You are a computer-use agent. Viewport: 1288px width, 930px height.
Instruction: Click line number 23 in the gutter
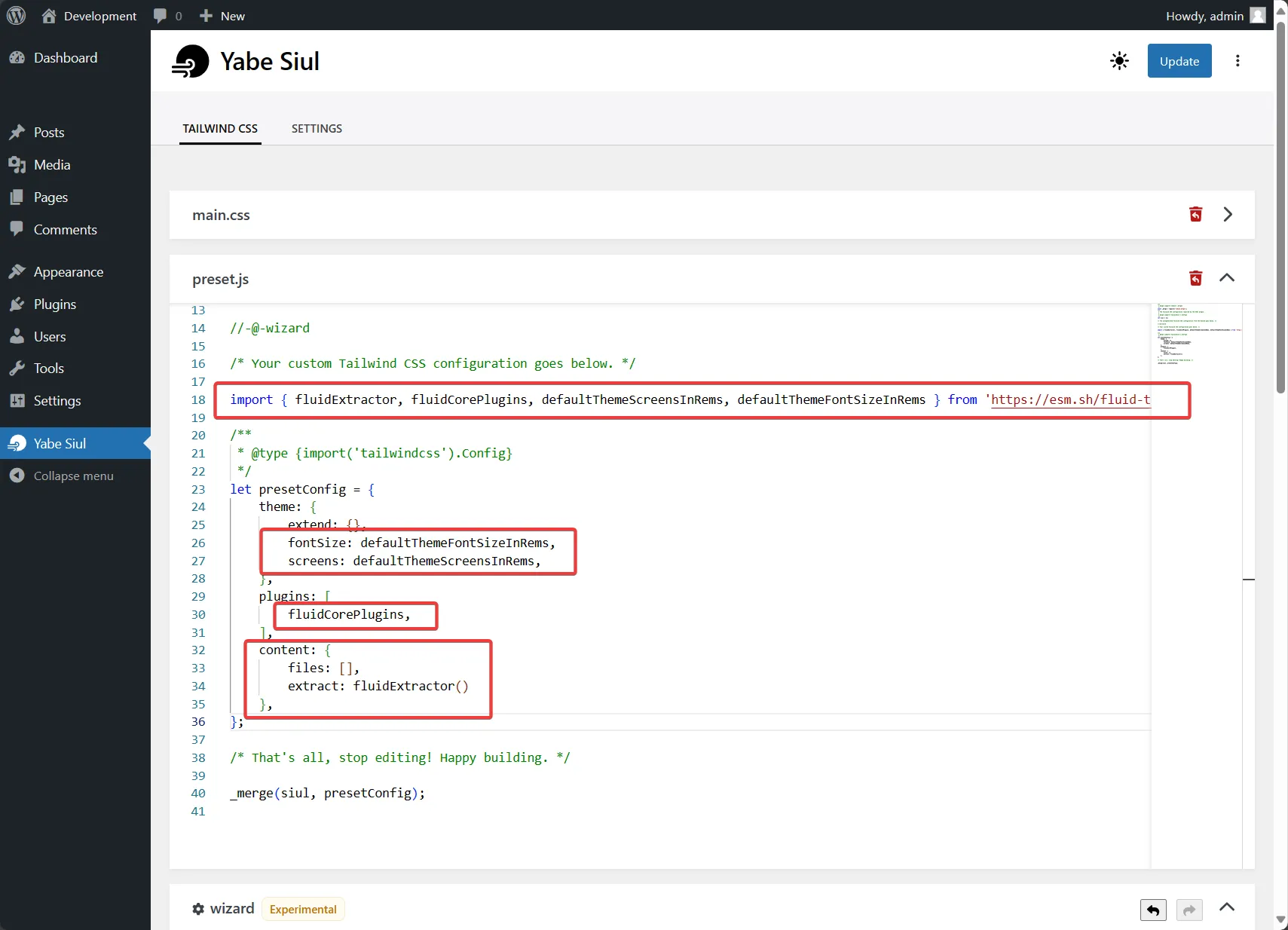coord(198,489)
